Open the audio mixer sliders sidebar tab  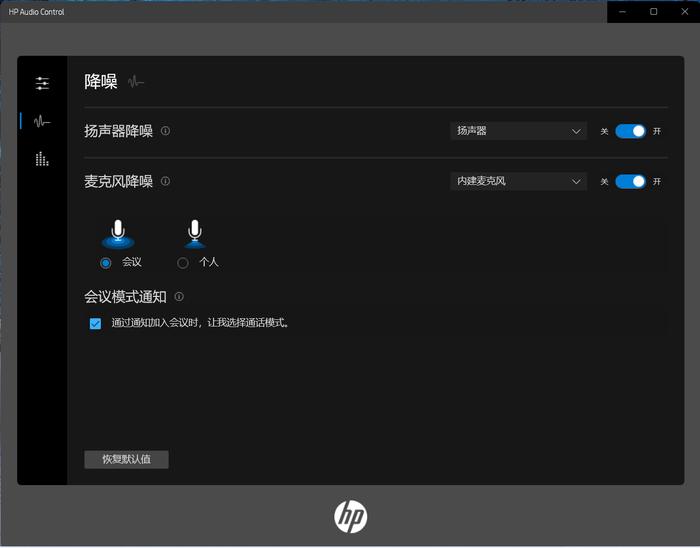click(x=42, y=83)
